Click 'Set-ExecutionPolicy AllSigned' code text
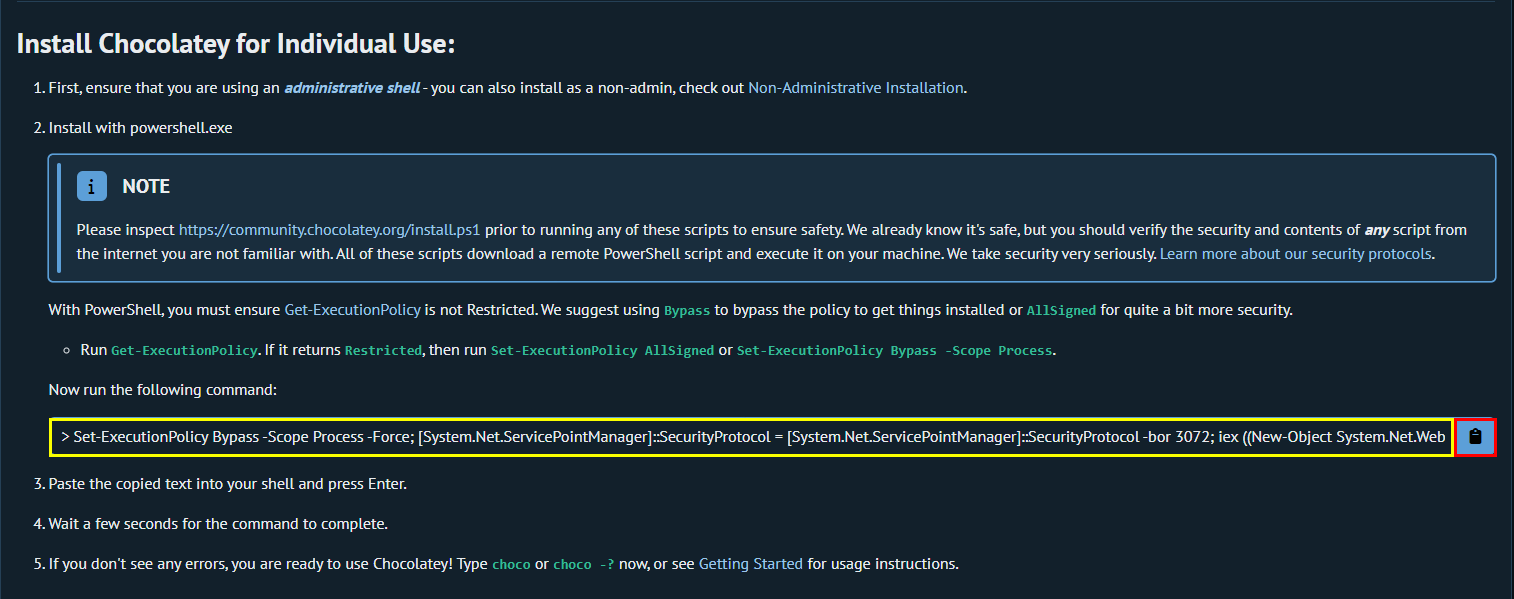The width and height of the screenshot is (1514, 599). point(602,350)
